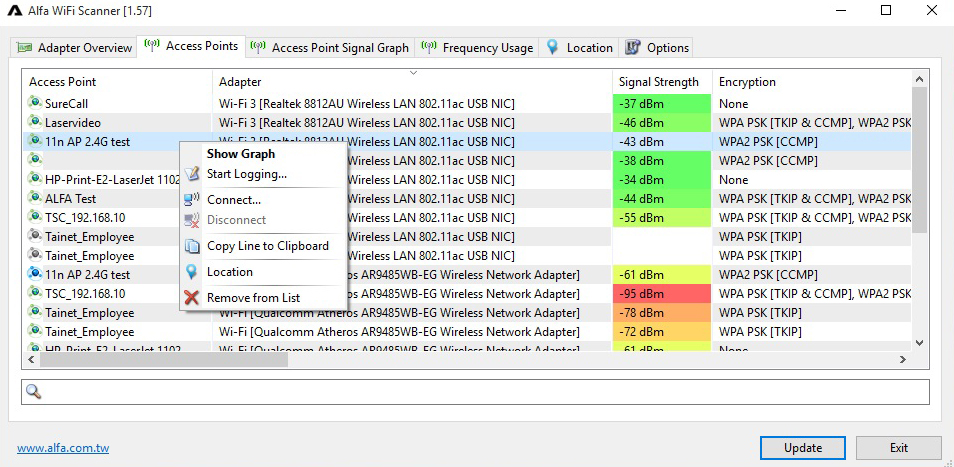Click the Location pin icon in context menu
This screenshot has height=467, width=954.
tap(193, 272)
